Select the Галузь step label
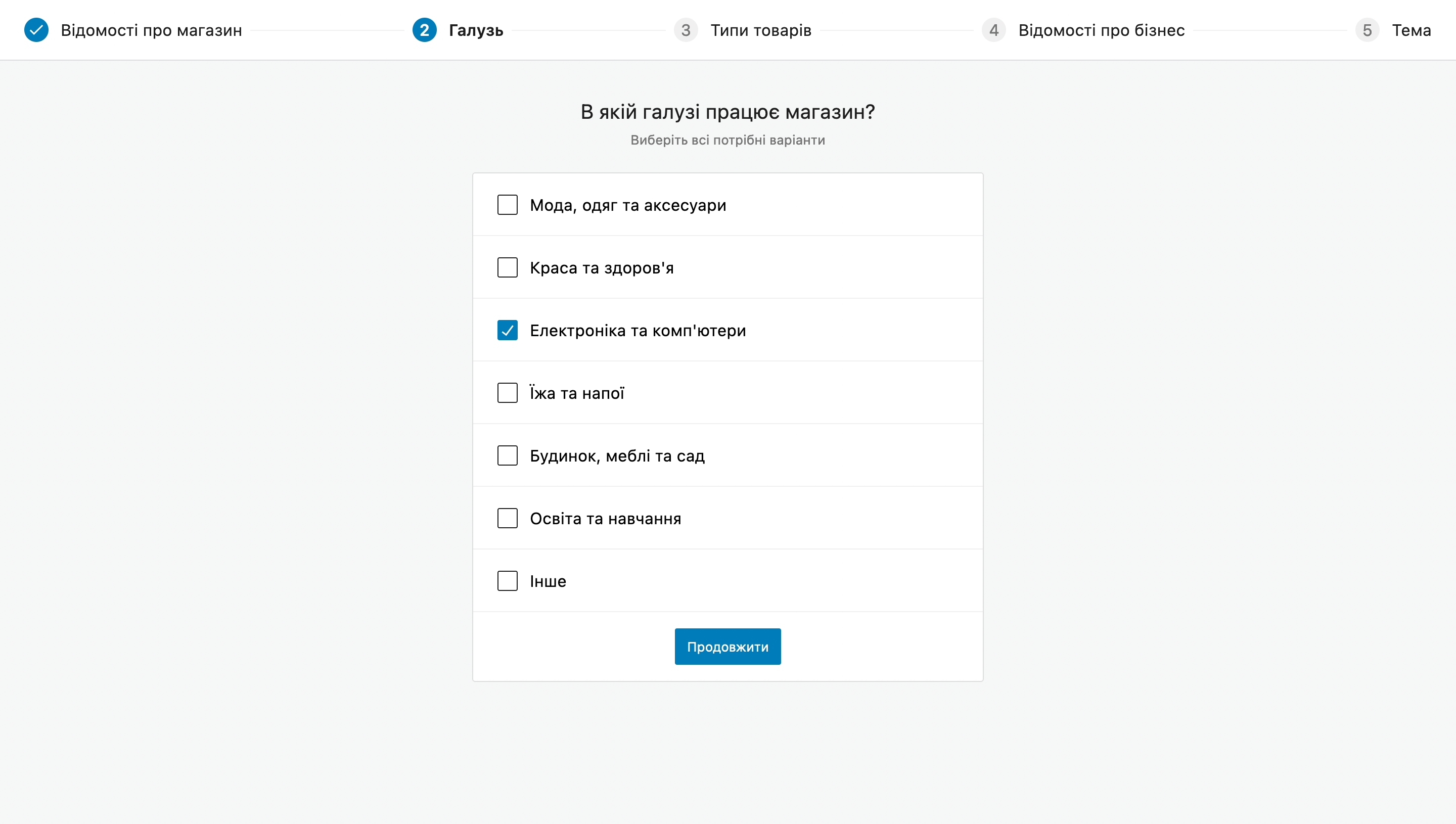Viewport: 1456px width, 824px height. (x=476, y=30)
